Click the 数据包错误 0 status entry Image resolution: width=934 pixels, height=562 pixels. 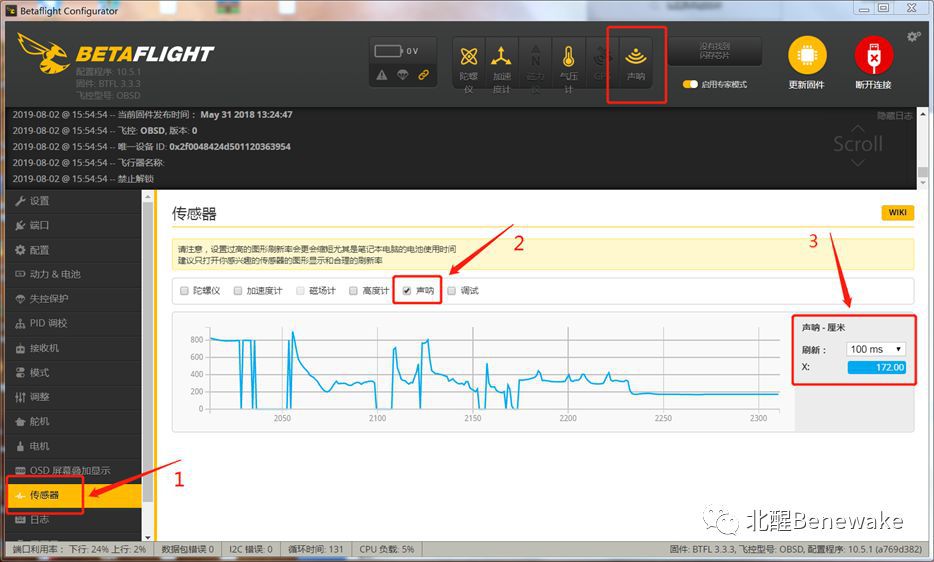coord(188,549)
